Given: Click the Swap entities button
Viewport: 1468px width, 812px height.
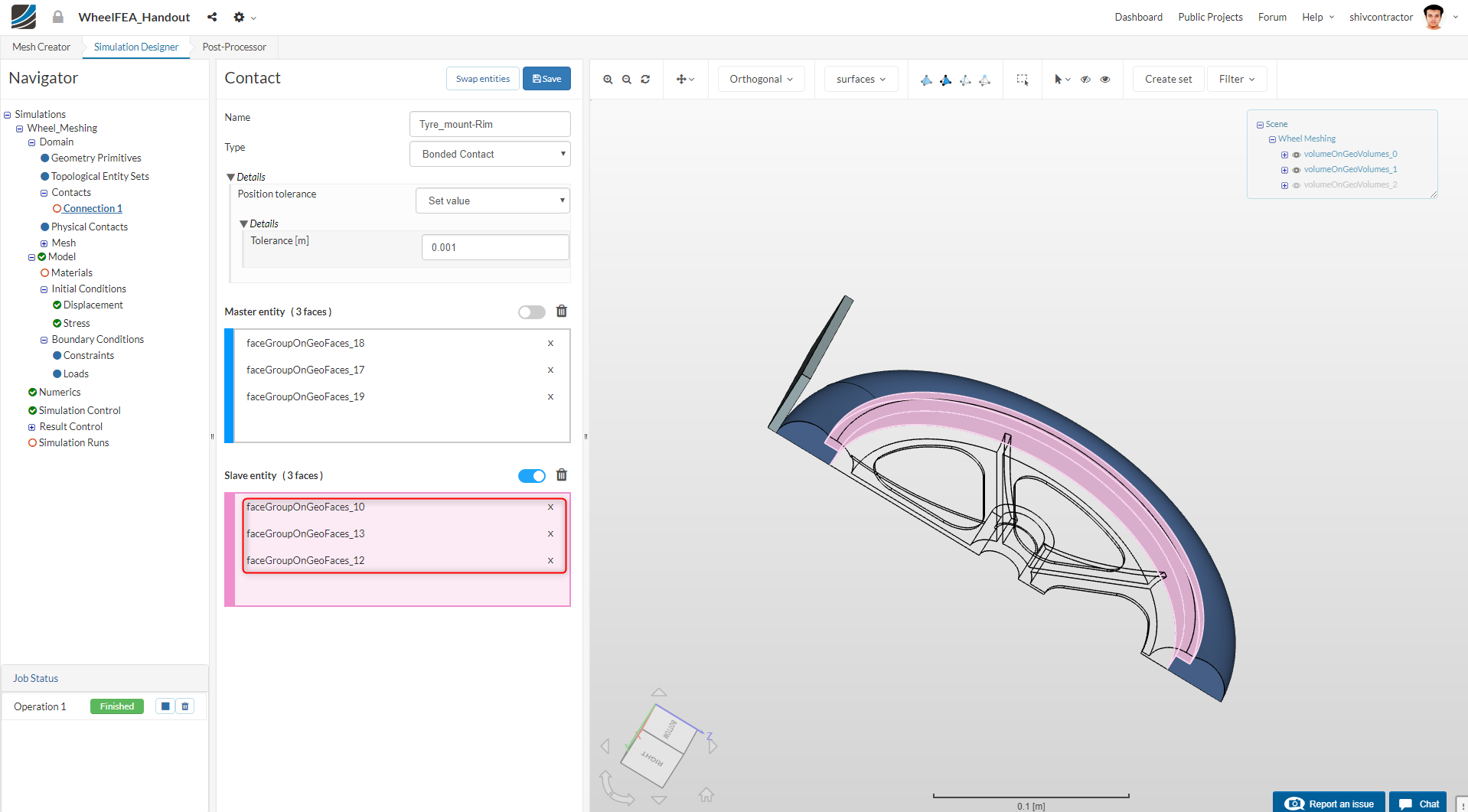Looking at the screenshot, I should pos(483,79).
